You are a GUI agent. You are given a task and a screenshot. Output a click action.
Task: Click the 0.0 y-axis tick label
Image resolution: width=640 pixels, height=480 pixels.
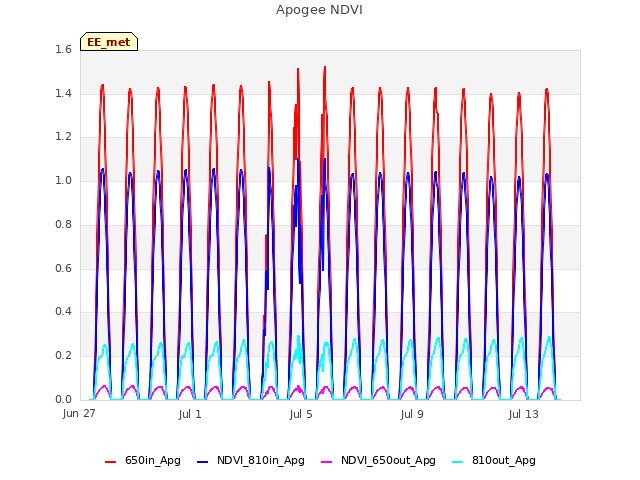[63, 399]
